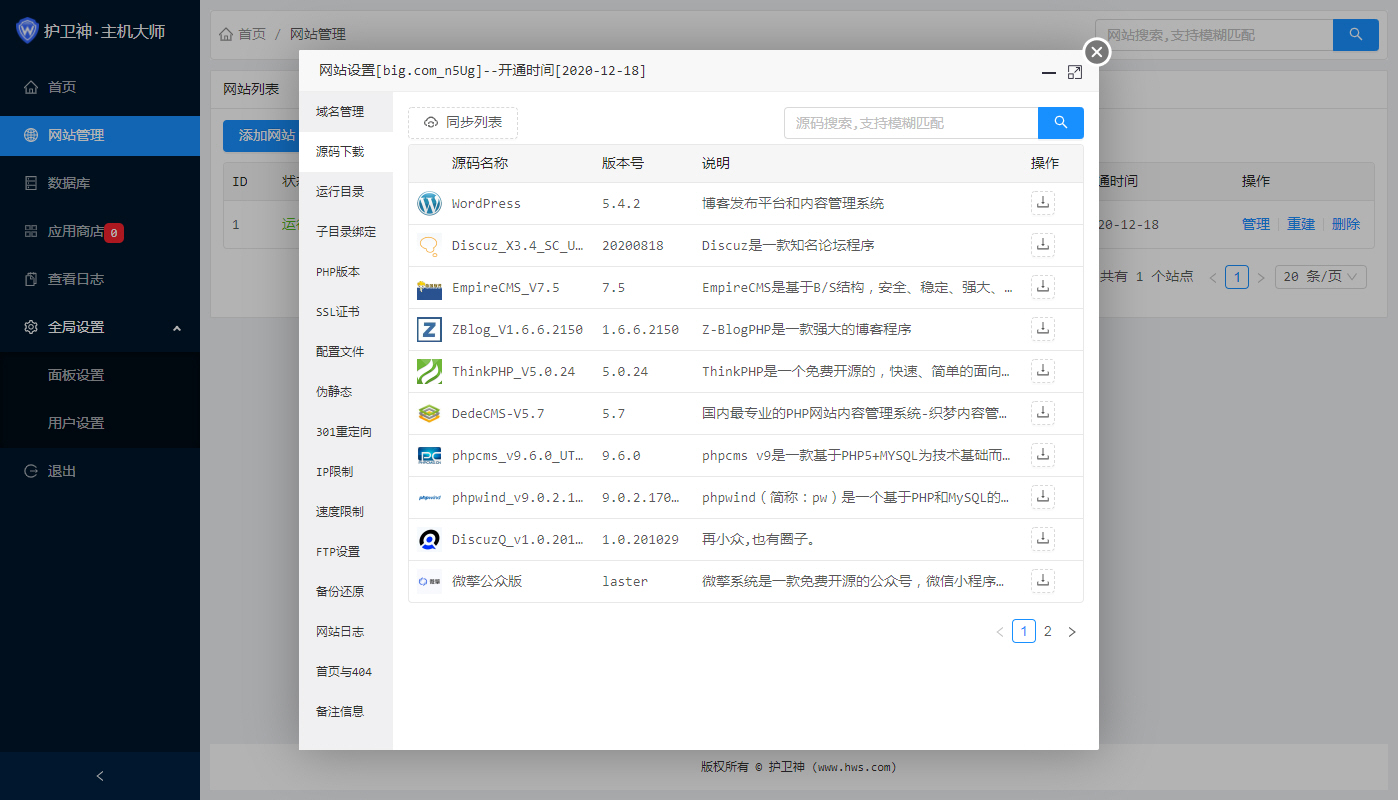Viewport: 1398px width, 800px height.
Task: Open the FTP设置 tab
Action: click(x=346, y=552)
